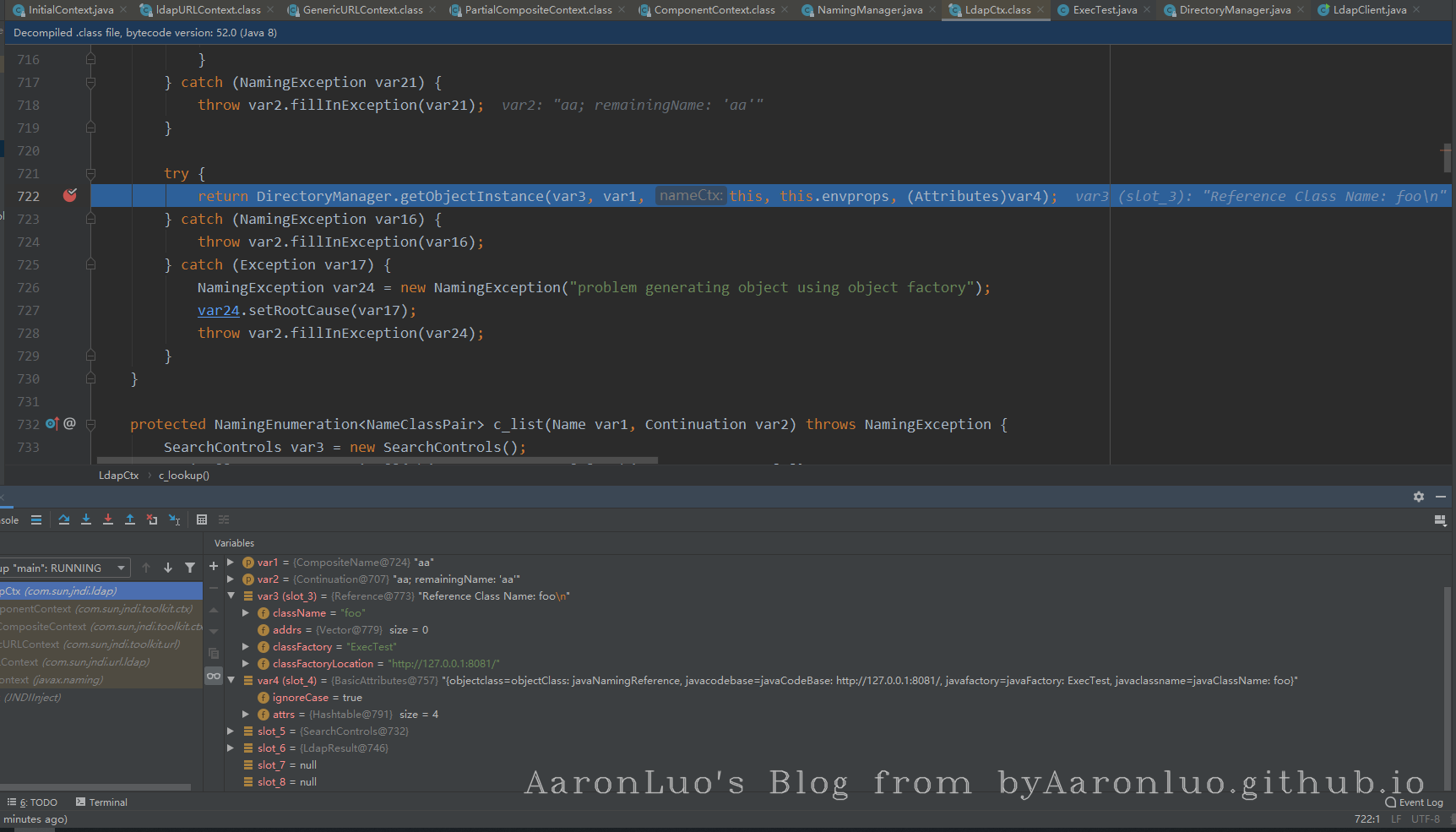Click the Step Into debugger icon
Image resolution: width=1456 pixels, height=832 pixels.
(x=86, y=519)
